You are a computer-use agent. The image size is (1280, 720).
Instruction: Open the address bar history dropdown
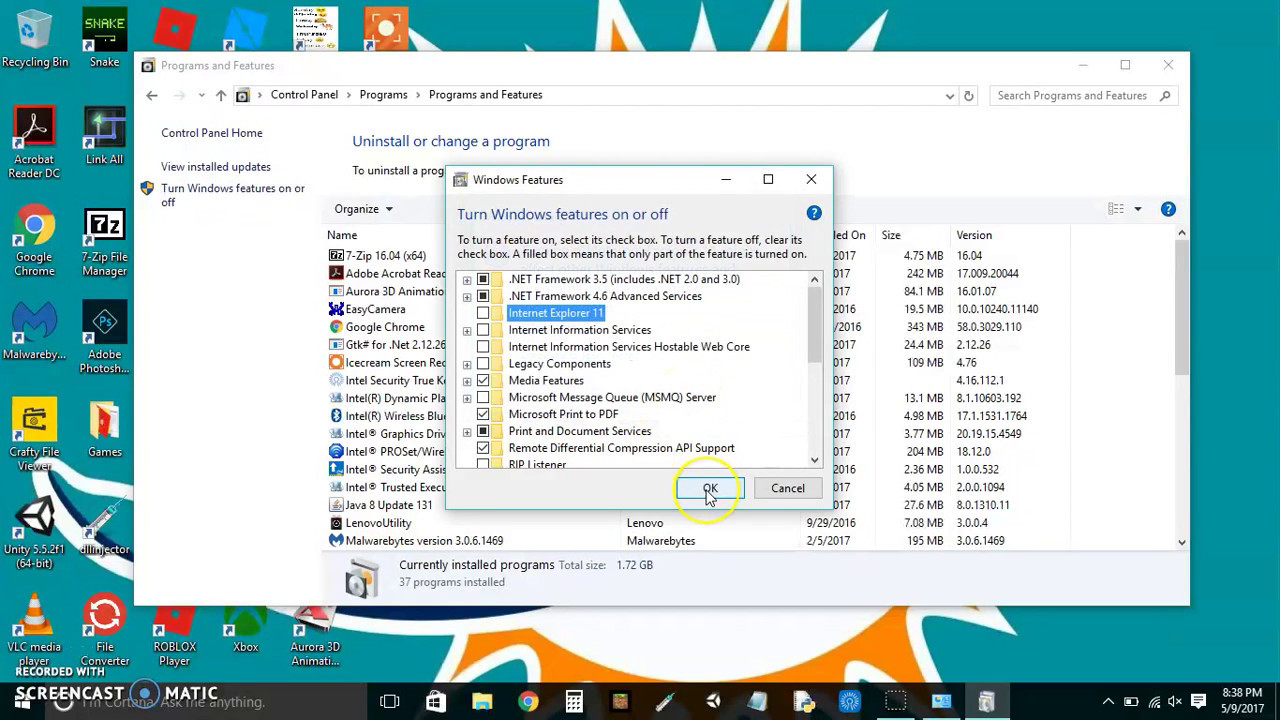pyautogui.click(x=950, y=96)
